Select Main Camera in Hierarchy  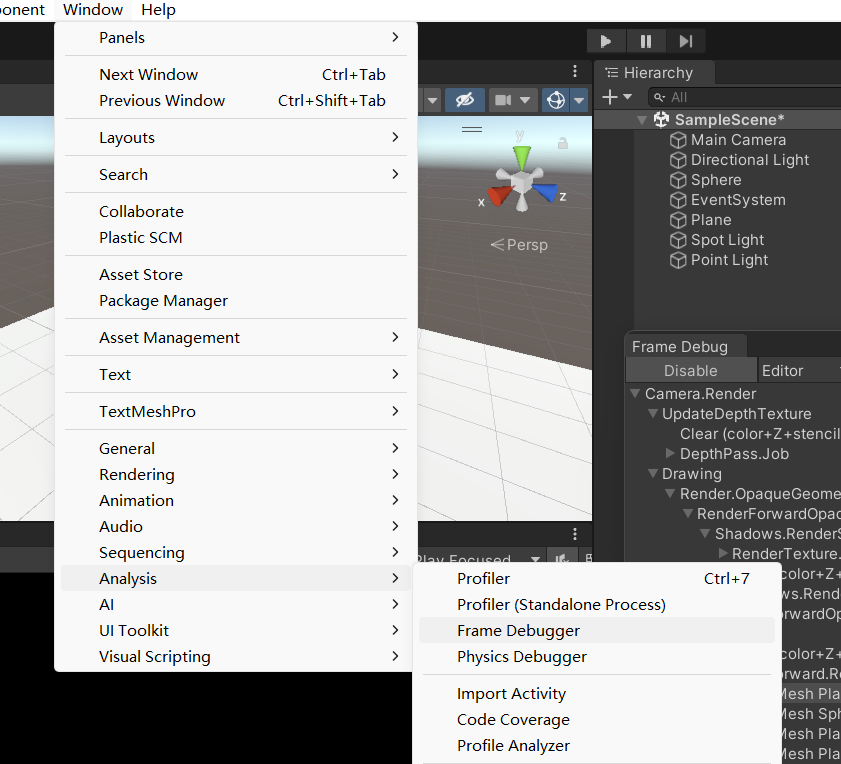pyautogui.click(x=738, y=140)
